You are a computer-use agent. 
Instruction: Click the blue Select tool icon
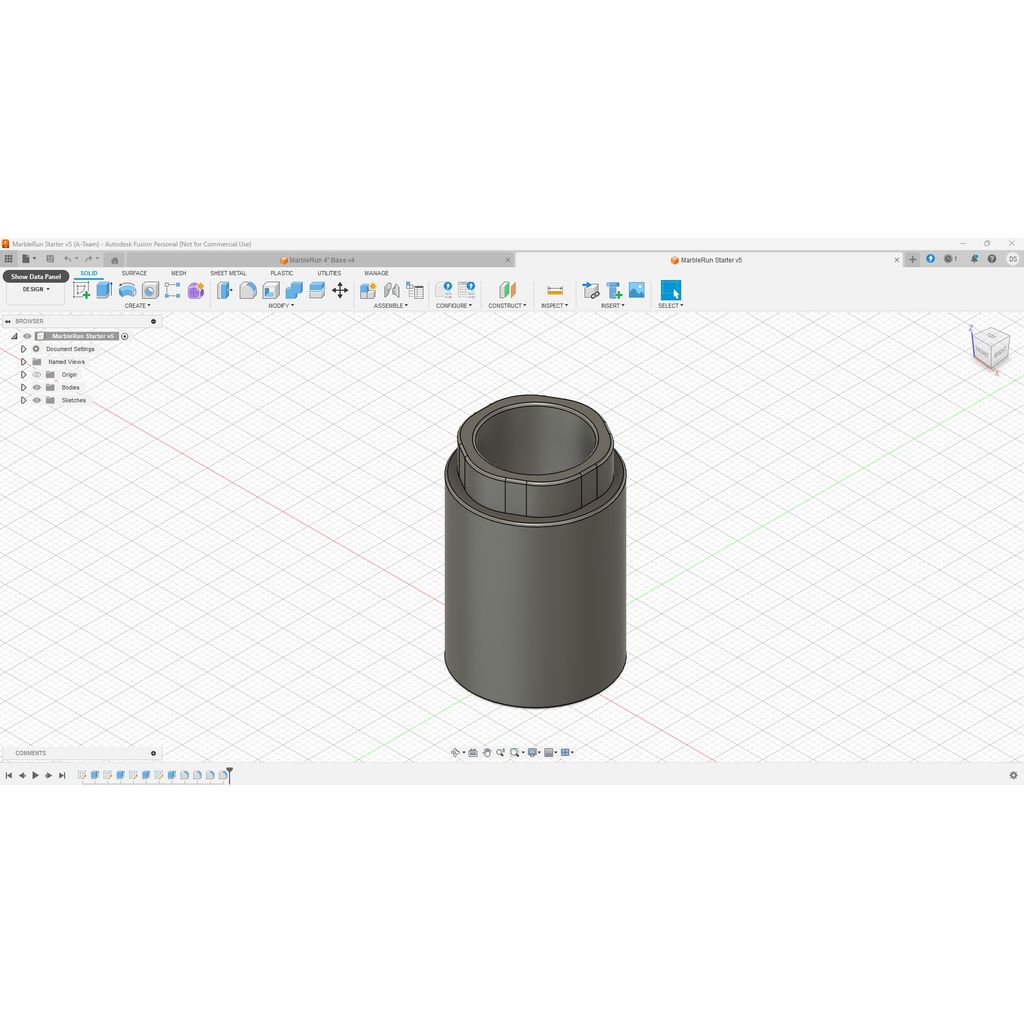click(671, 290)
